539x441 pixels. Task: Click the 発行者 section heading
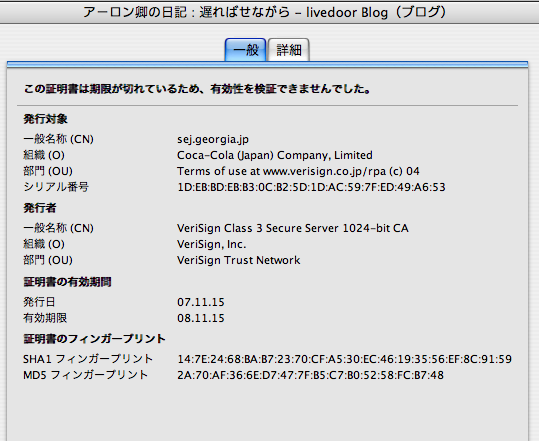pyautogui.click(x=40, y=208)
